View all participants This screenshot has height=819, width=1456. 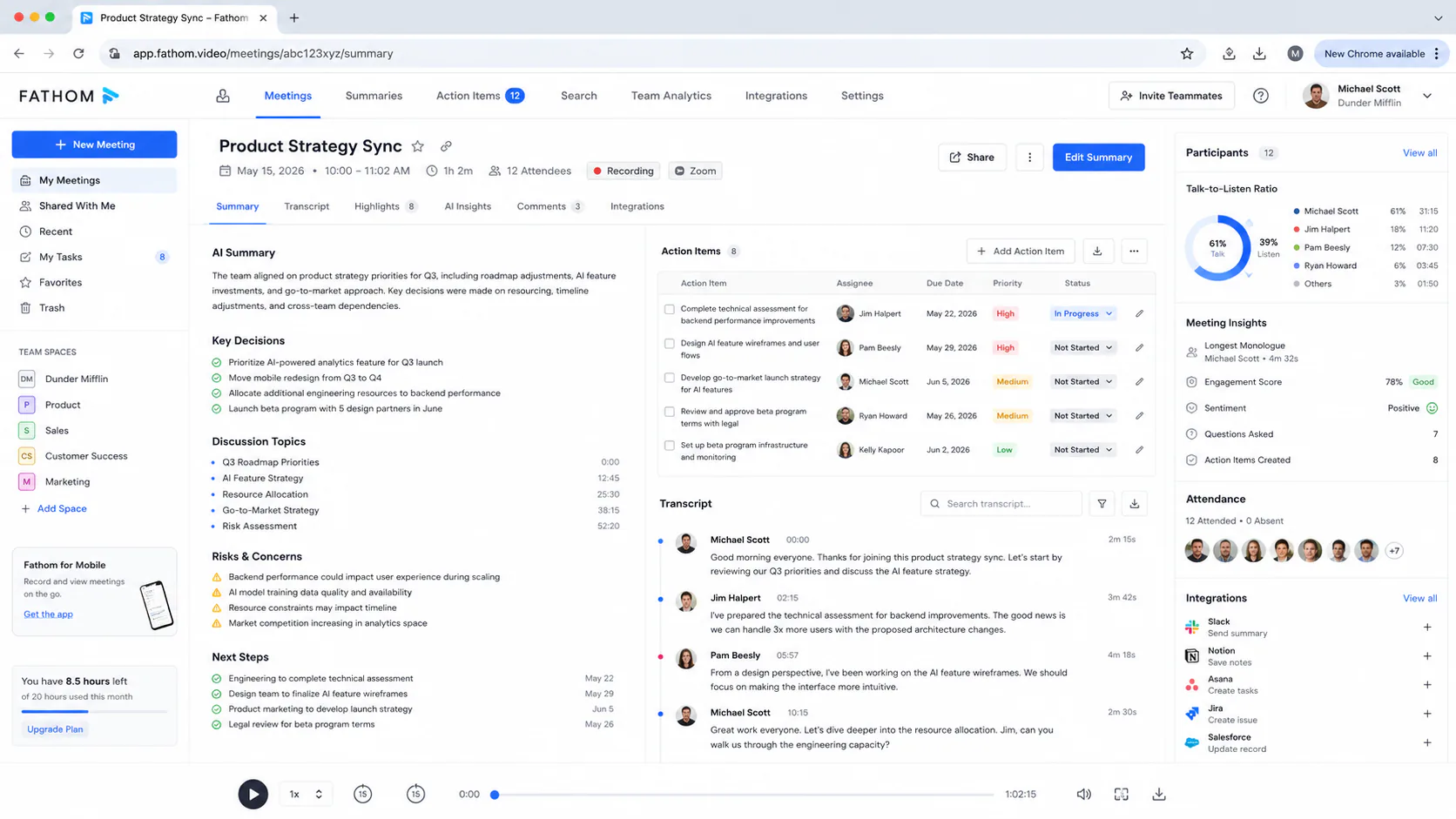(1419, 153)
